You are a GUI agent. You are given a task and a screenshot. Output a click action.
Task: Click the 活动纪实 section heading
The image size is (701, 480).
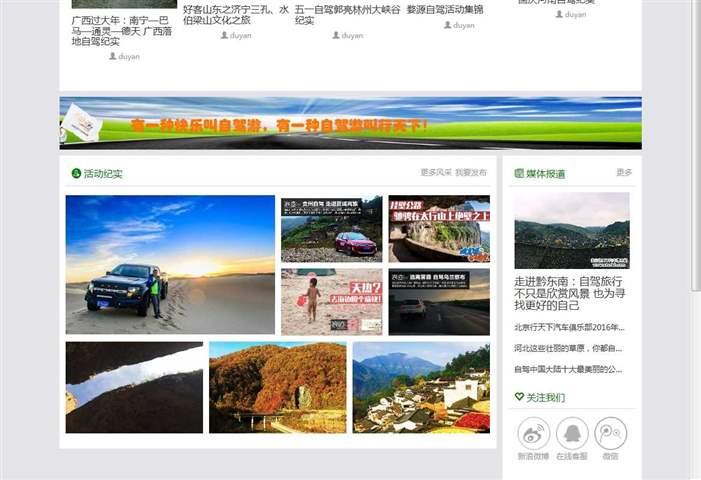pyautogui.click(x=103, y=173)
